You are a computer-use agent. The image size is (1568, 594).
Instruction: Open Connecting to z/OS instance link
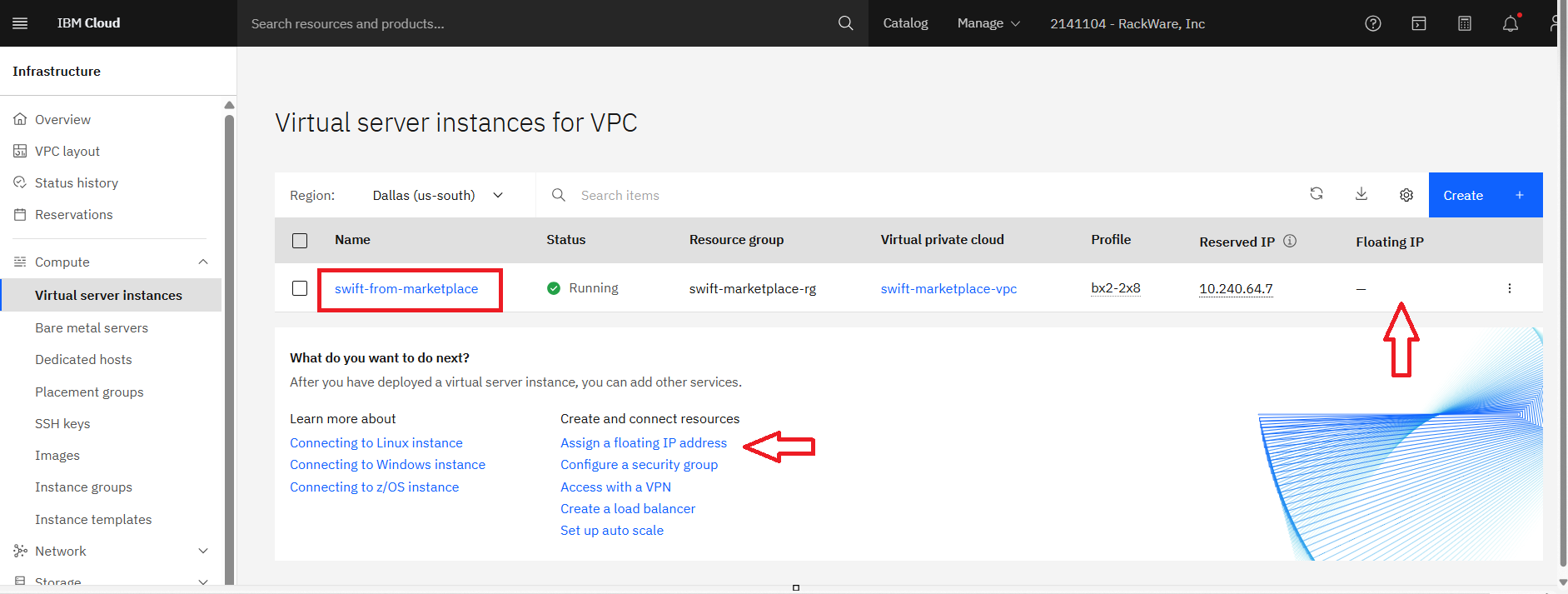[374, 487]
